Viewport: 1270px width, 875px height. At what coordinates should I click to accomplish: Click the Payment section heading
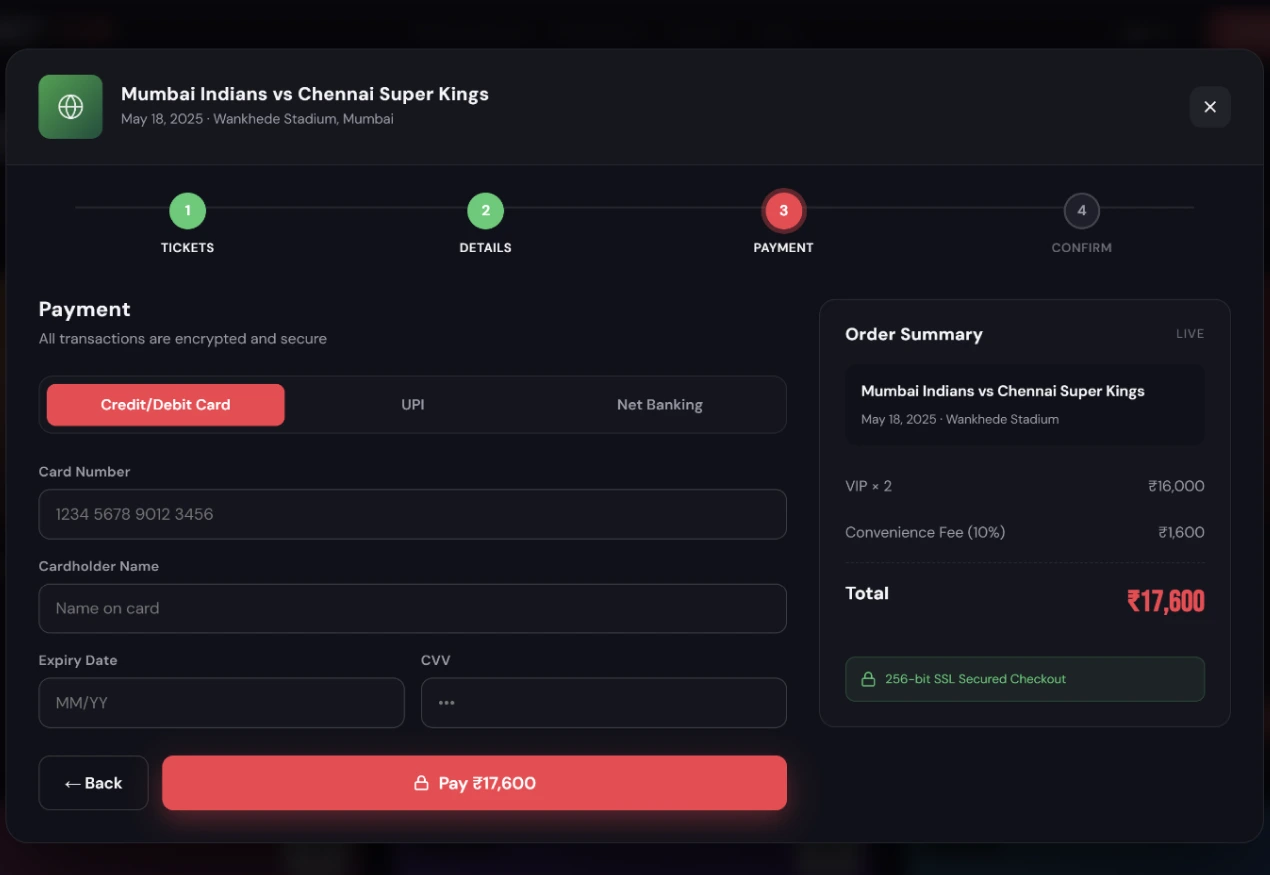85,309
